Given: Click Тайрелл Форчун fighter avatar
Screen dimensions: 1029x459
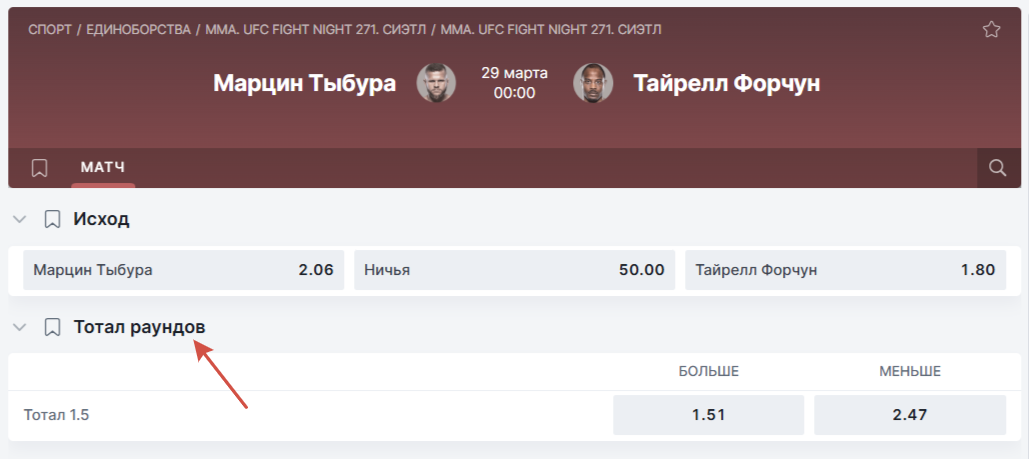Looking at the screenshot, I should pyautogui.click(x=593, y=83).
